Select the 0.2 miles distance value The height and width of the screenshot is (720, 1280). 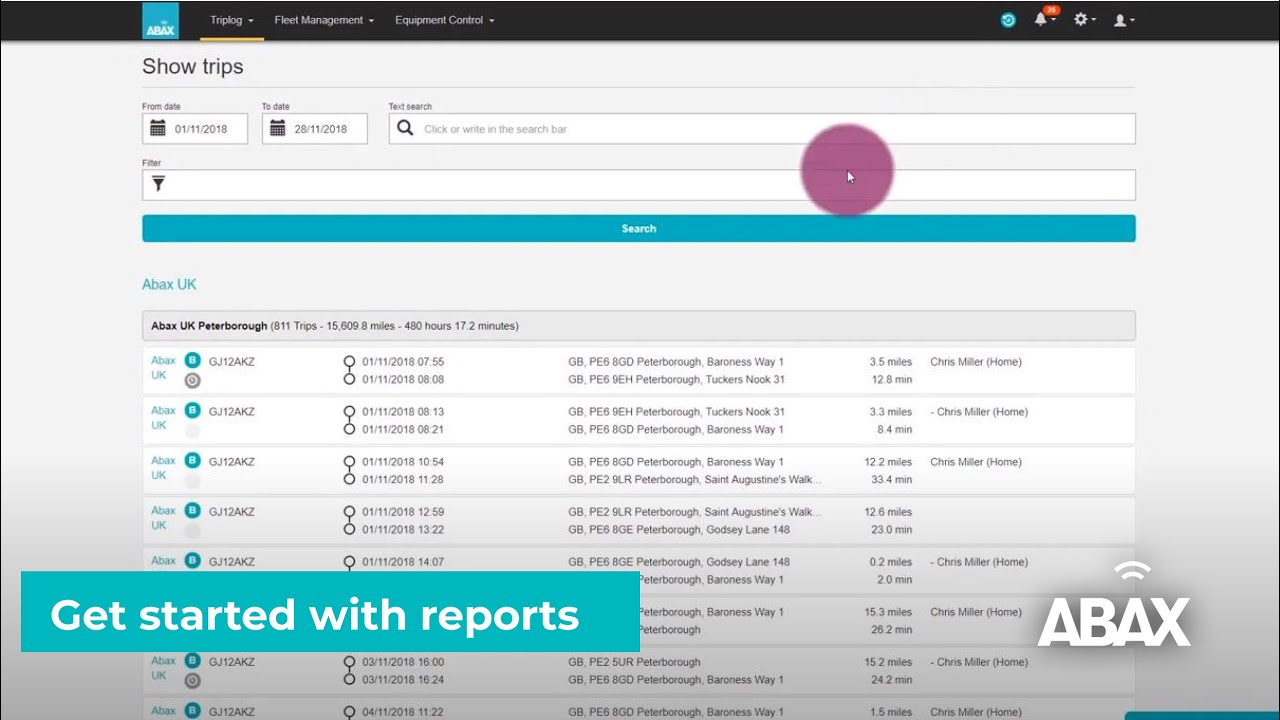(x=891, y=562)
